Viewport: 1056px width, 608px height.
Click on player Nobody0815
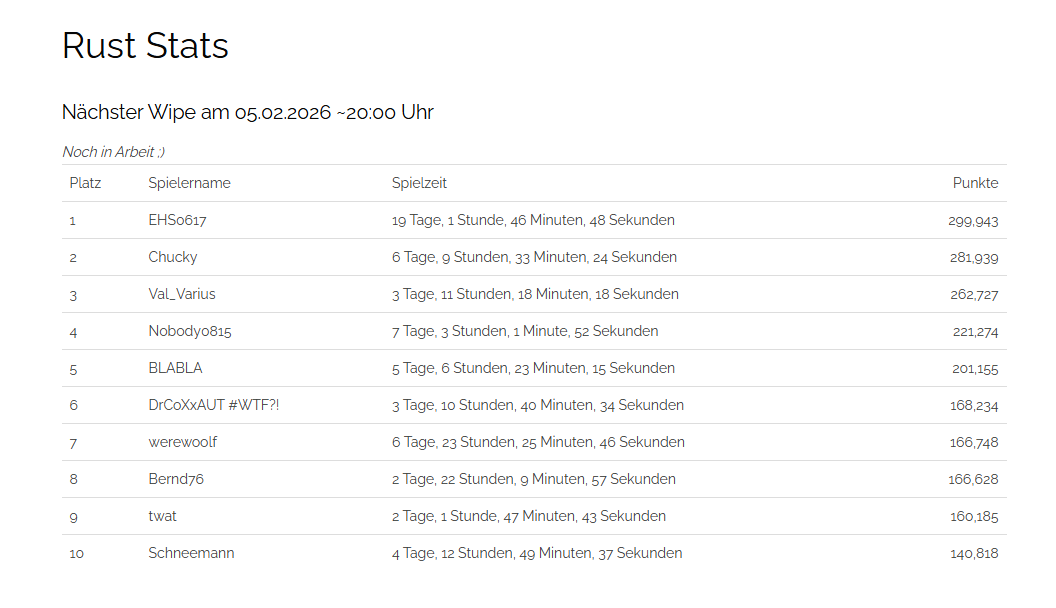click(190, 331)
